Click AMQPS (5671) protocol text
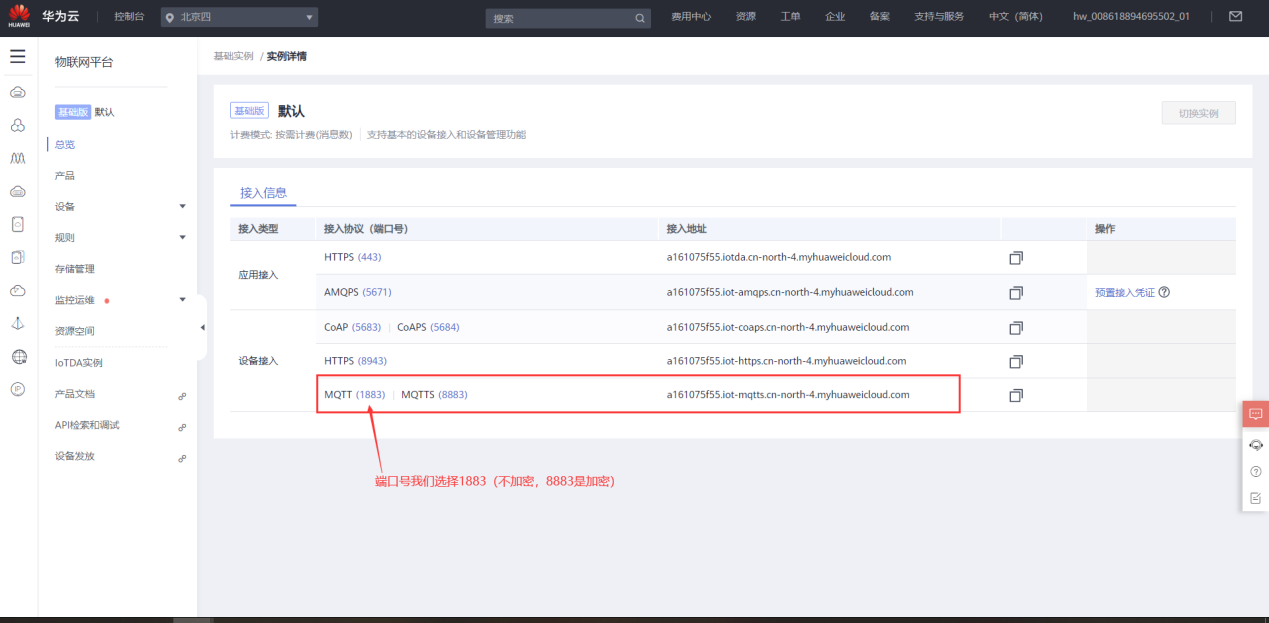 coord(357,292)
